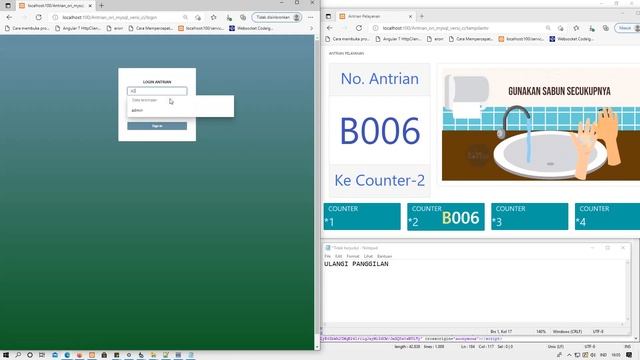This screenshot has width=640, height=360.
Task: Open Notepad Bantuan menu
Action: click(384, 256)
